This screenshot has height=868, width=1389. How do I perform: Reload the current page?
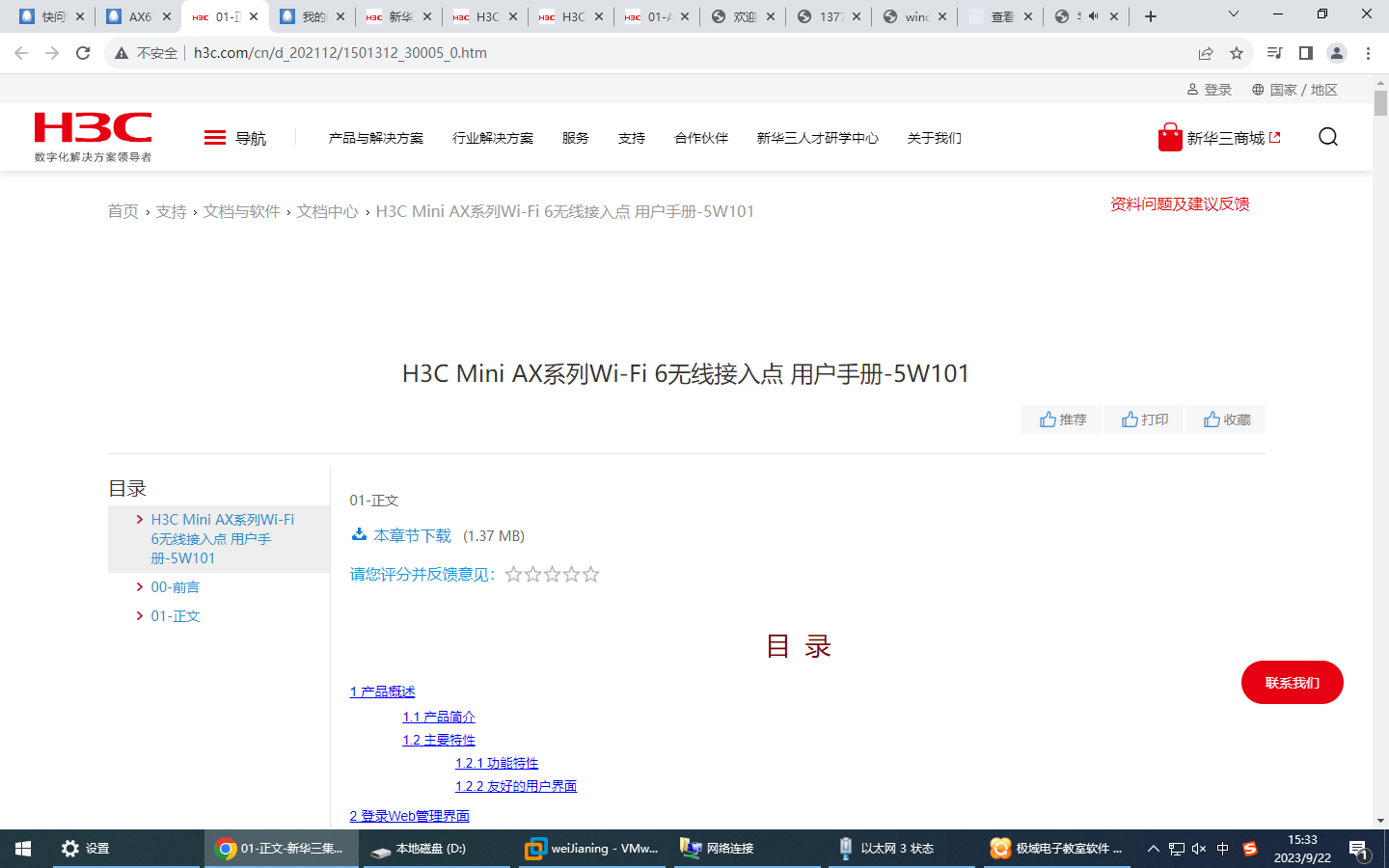[83, 53]
